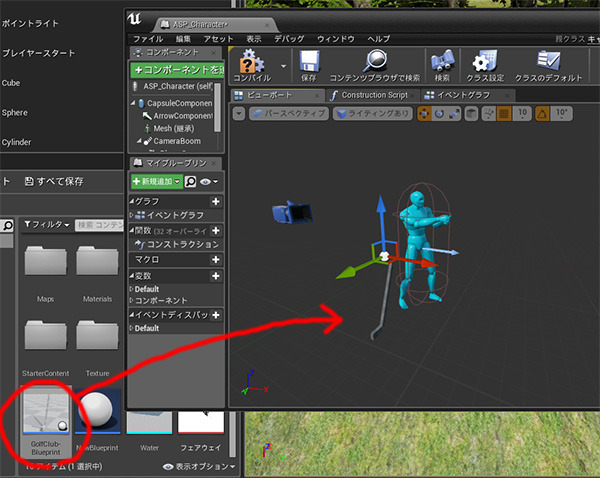Select the ASP_Character editor tab
600x478 pixels.
(x=215, y=24)
